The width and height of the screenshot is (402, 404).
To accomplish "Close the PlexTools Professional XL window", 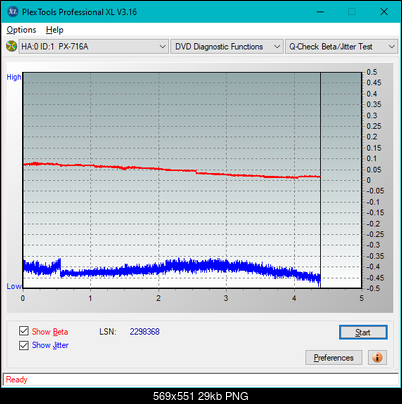I will coord(384,12).
